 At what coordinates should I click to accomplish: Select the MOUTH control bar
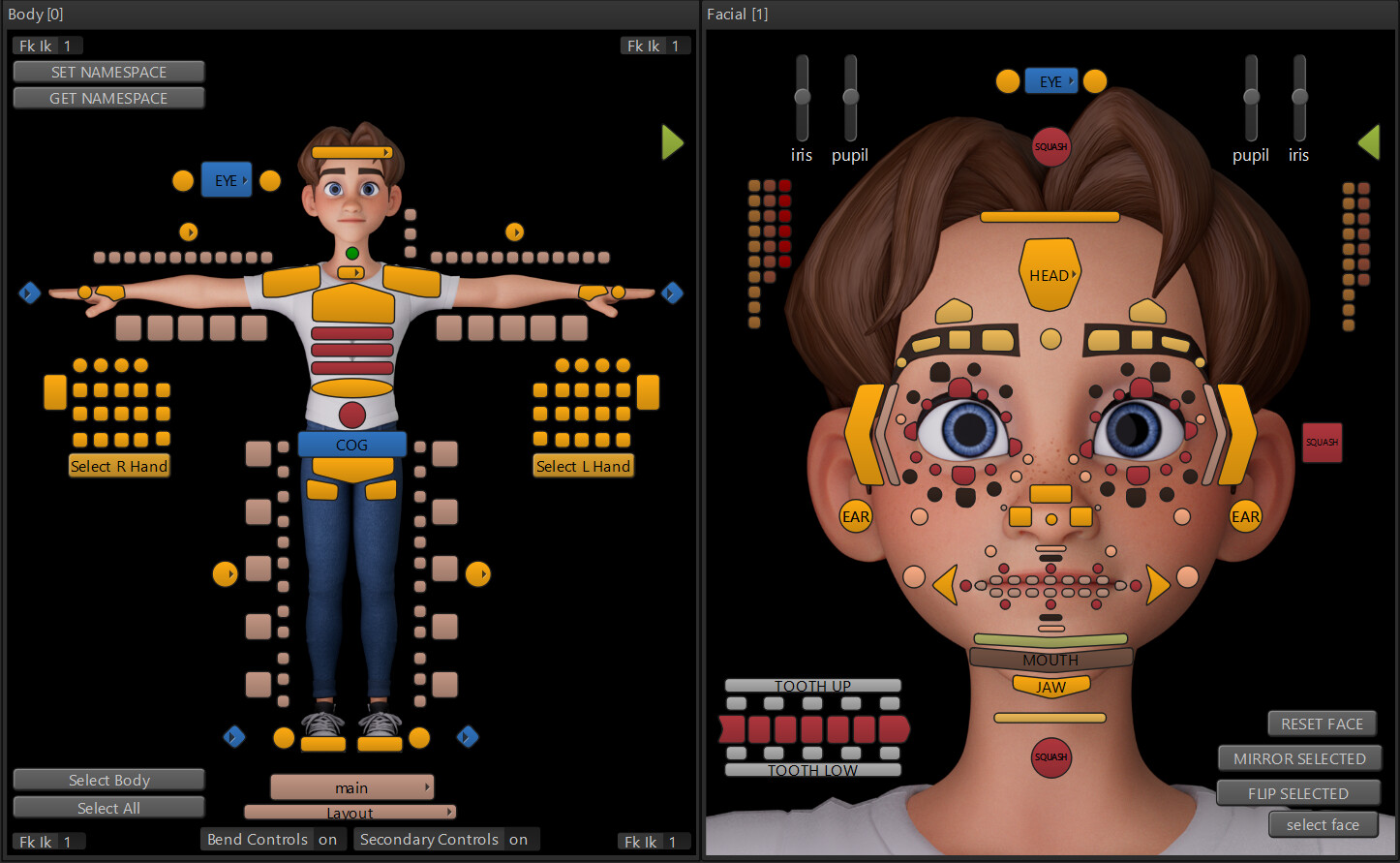(x=1050, y=659)
